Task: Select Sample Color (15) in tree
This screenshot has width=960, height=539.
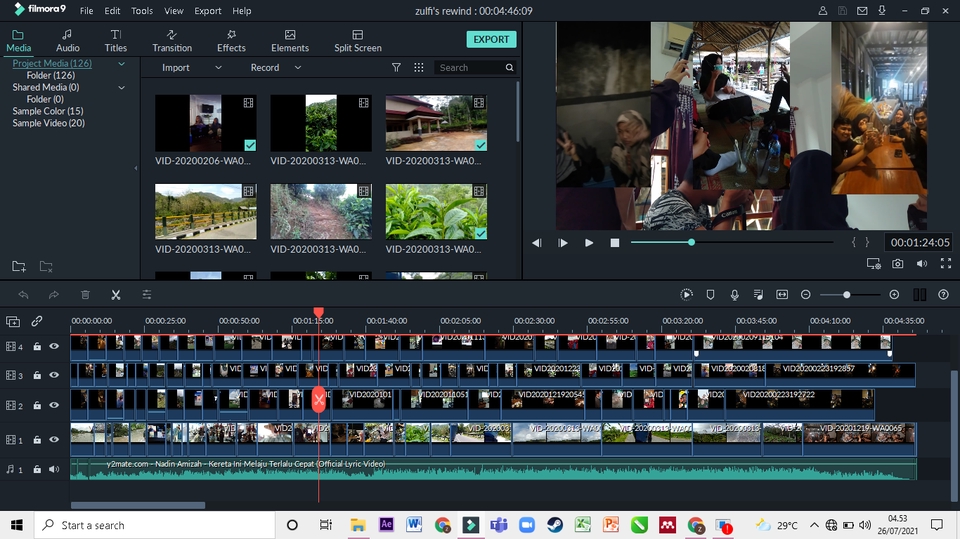Action: click(48, 111)
